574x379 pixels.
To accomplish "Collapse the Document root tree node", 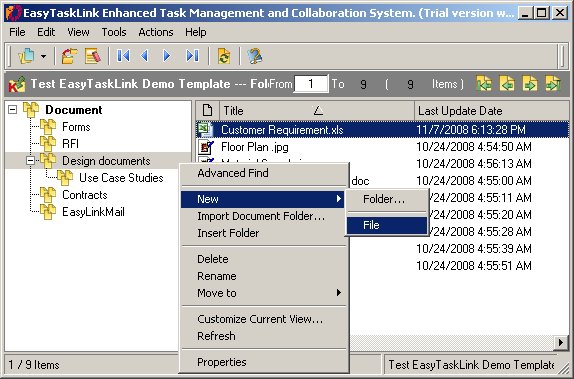I will point(12,109).
